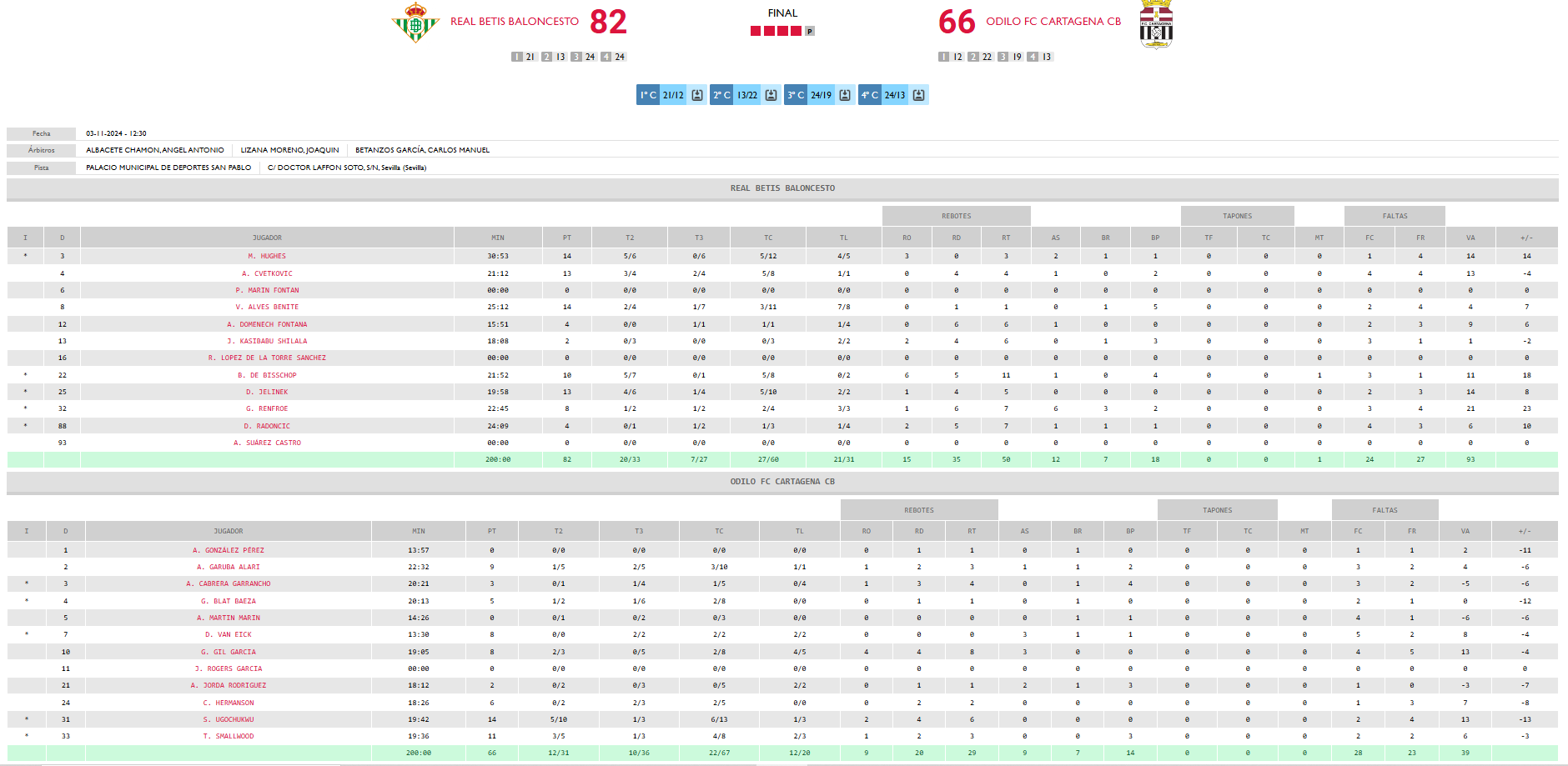Click the address C/ Doctor Laffon Soto
The width and height of the screenshot is (1568, 766).
[x=347, y=168]
